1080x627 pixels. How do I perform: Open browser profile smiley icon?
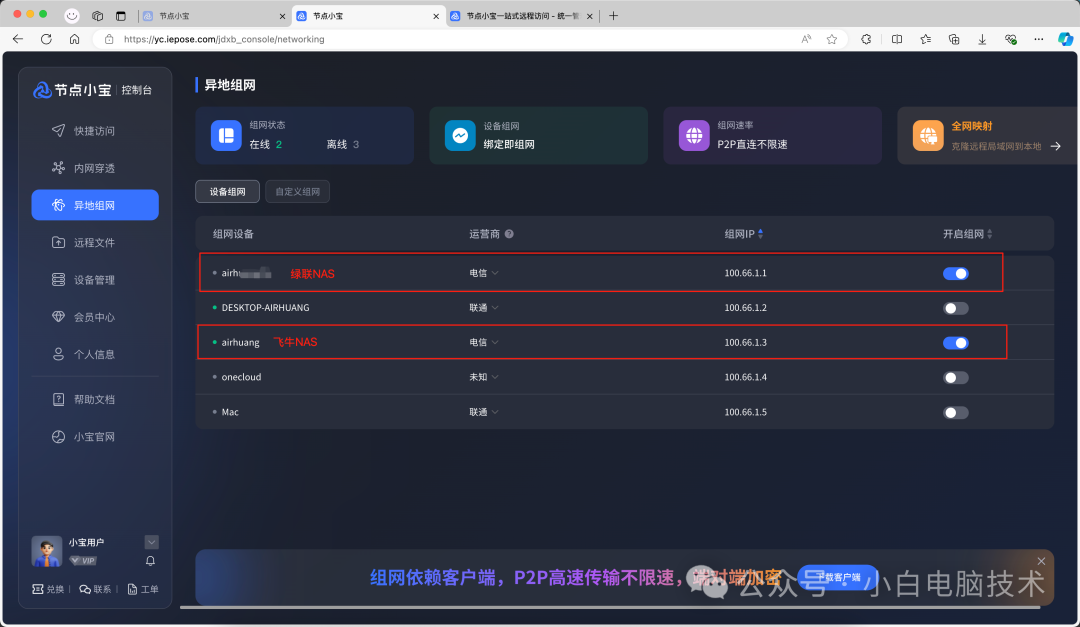click(x=72, y=16)
